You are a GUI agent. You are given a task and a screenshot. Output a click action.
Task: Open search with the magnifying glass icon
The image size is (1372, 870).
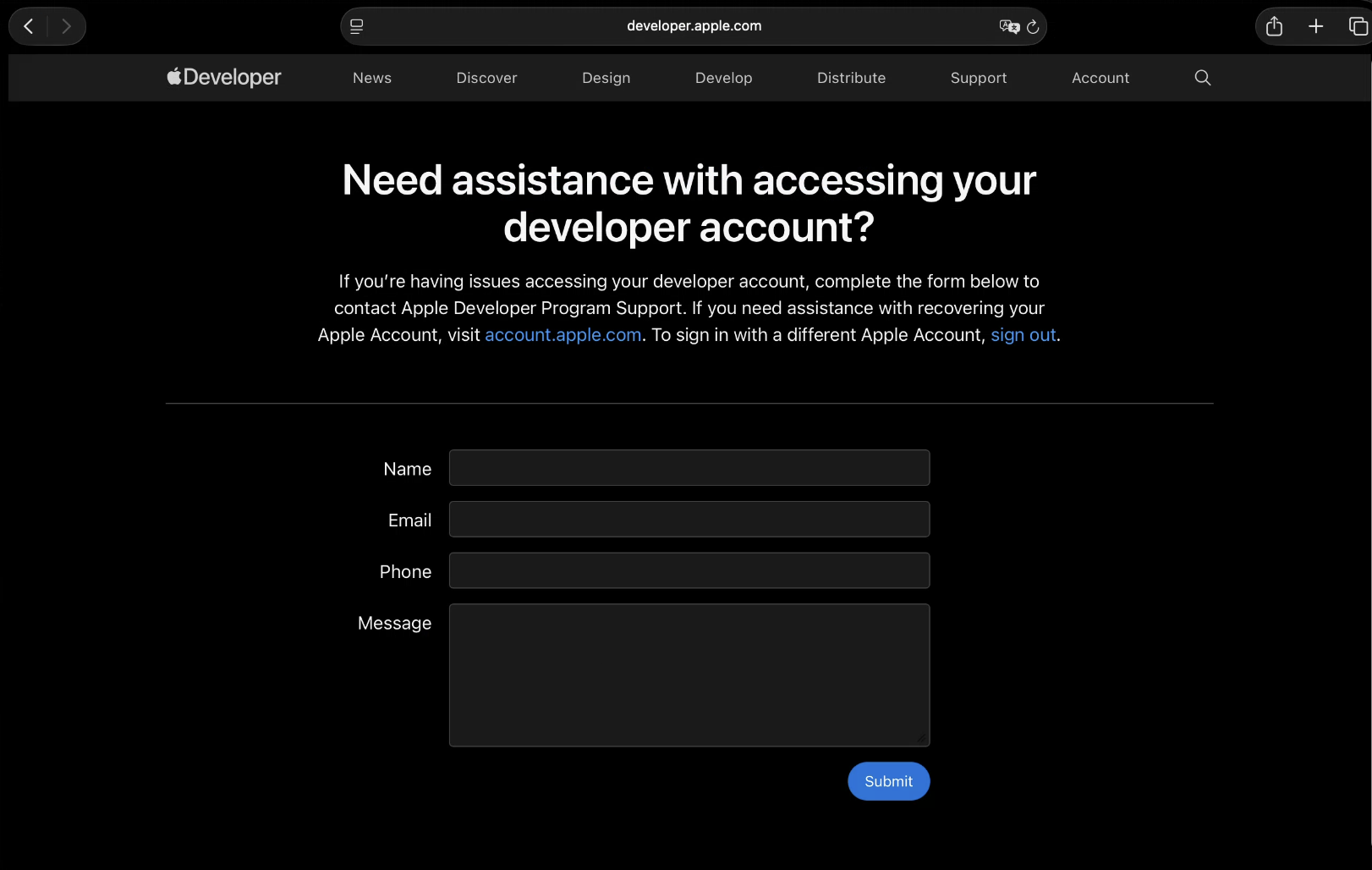(x=1202, y=78)
